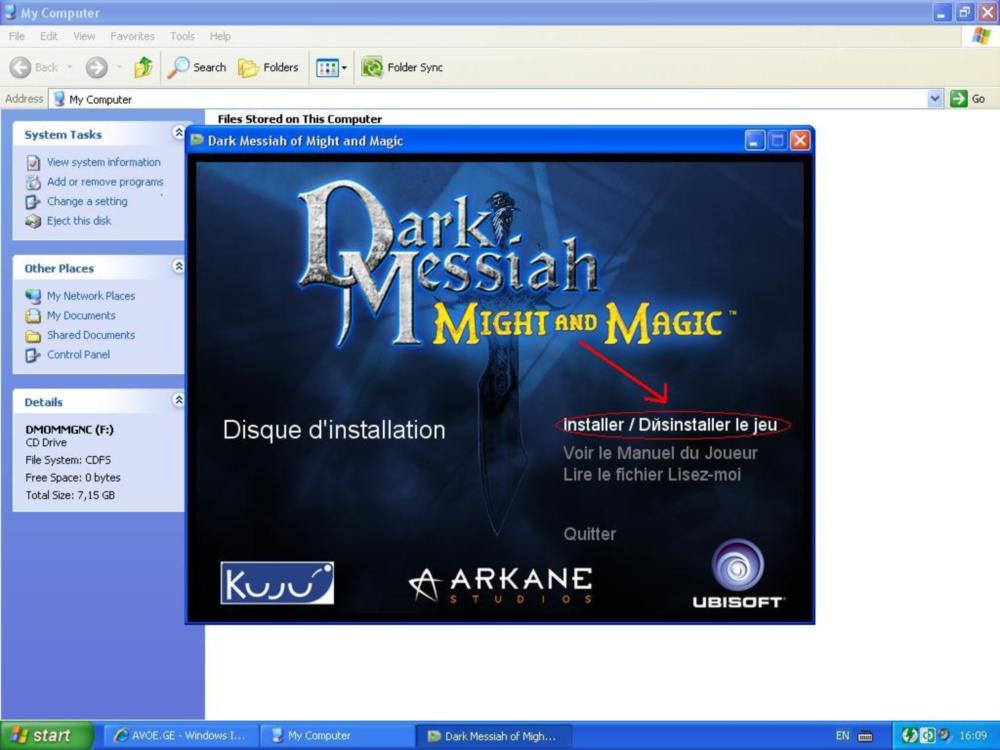Click the Eject this disk icon
The width and height of the screenshot is (1000, 750).
pos(33,221)
